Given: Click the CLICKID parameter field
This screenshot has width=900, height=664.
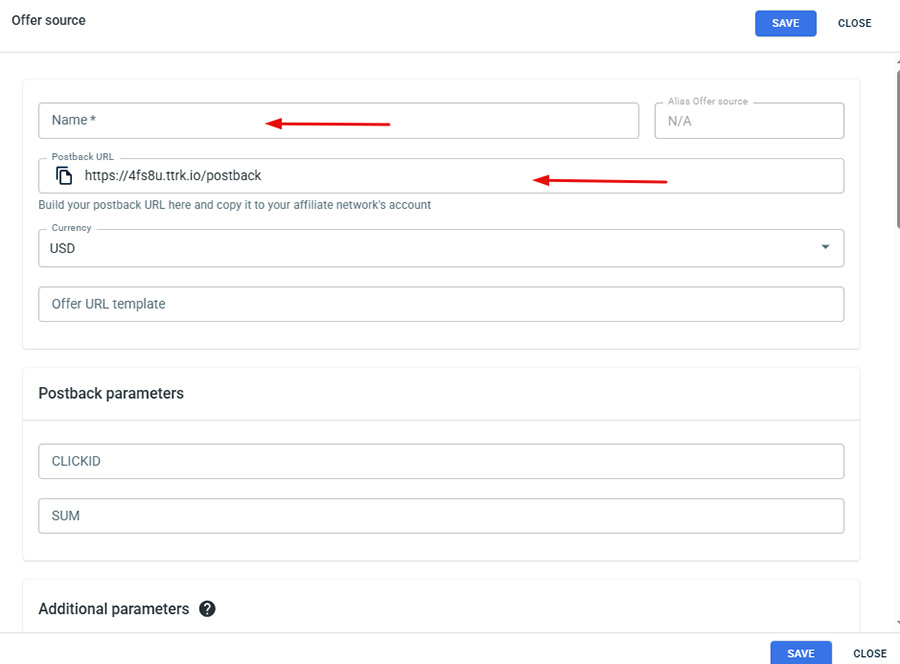Looking at the screenshot, I should pos(440,462).
